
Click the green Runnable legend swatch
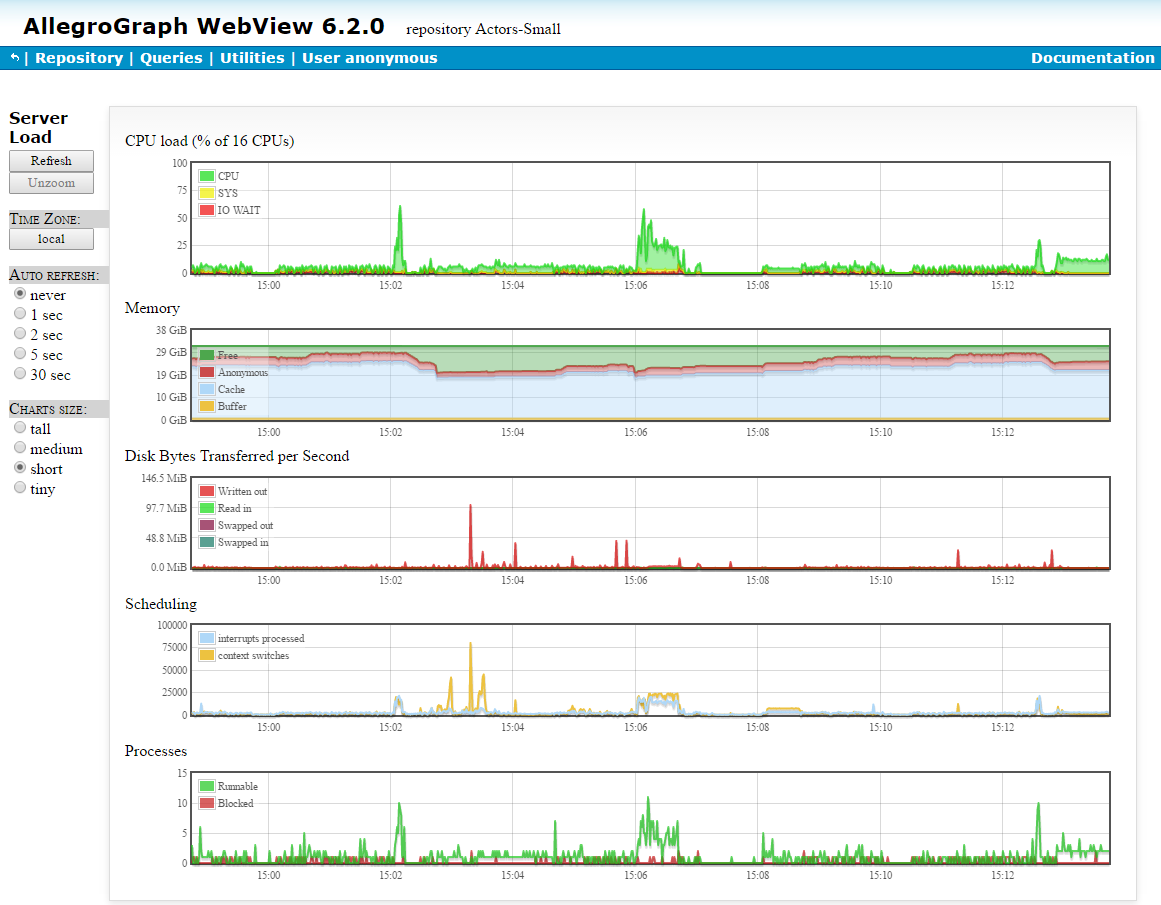point(207,787)
